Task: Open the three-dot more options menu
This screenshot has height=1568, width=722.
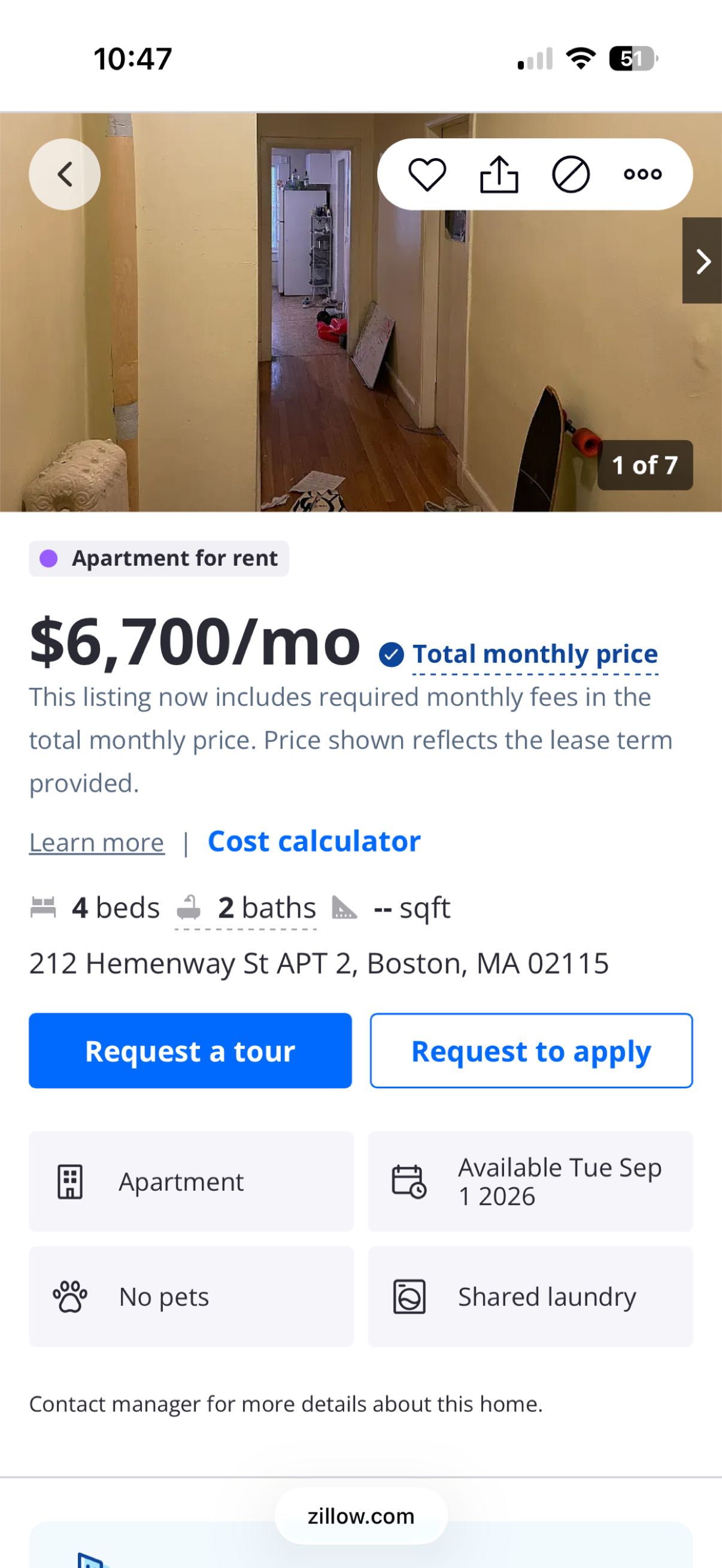Action: (643, 174)
